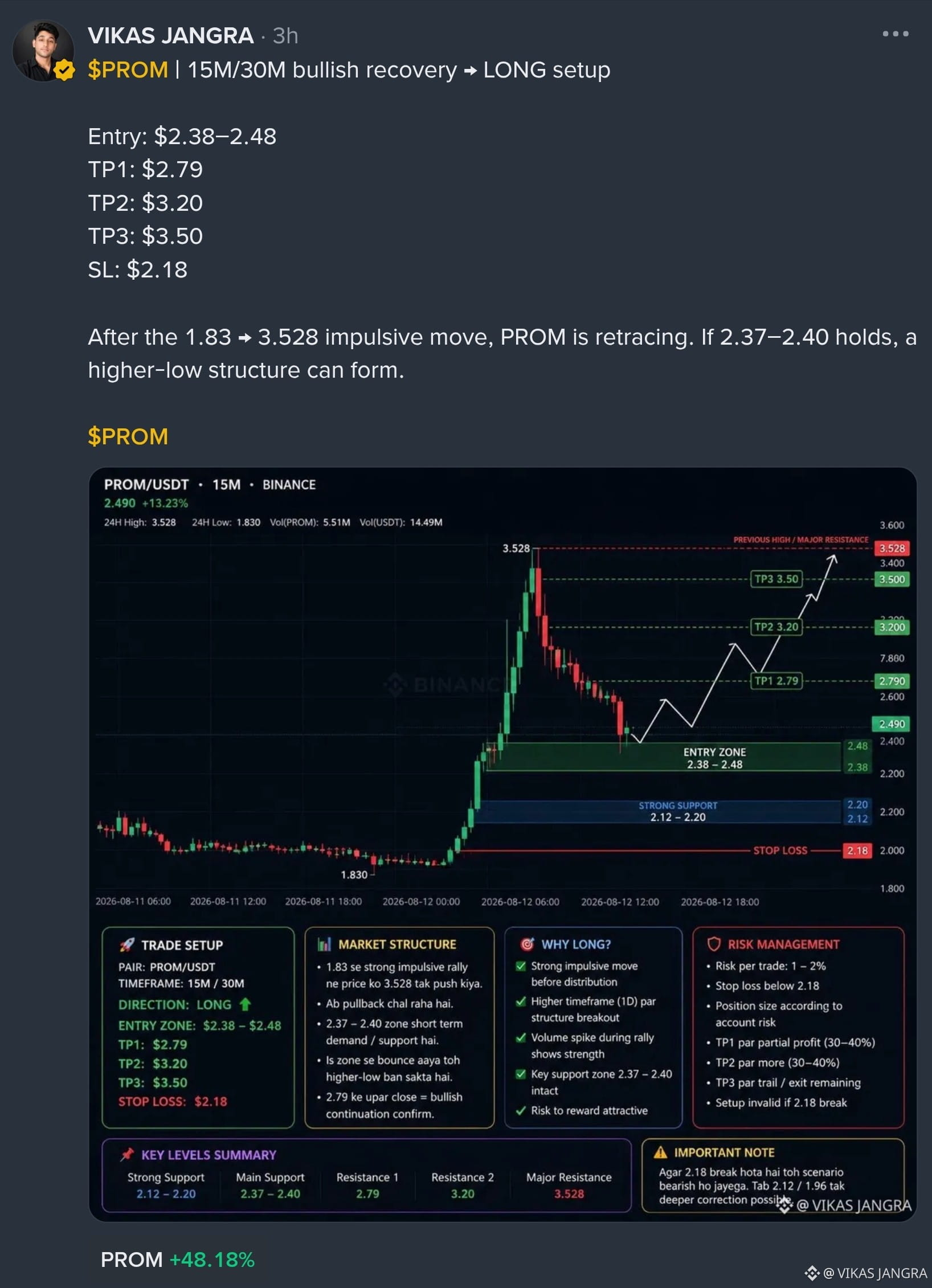
Task: Click the checkmark beside 'Volume spike during rally'
Action: [x=521, y=1037]
